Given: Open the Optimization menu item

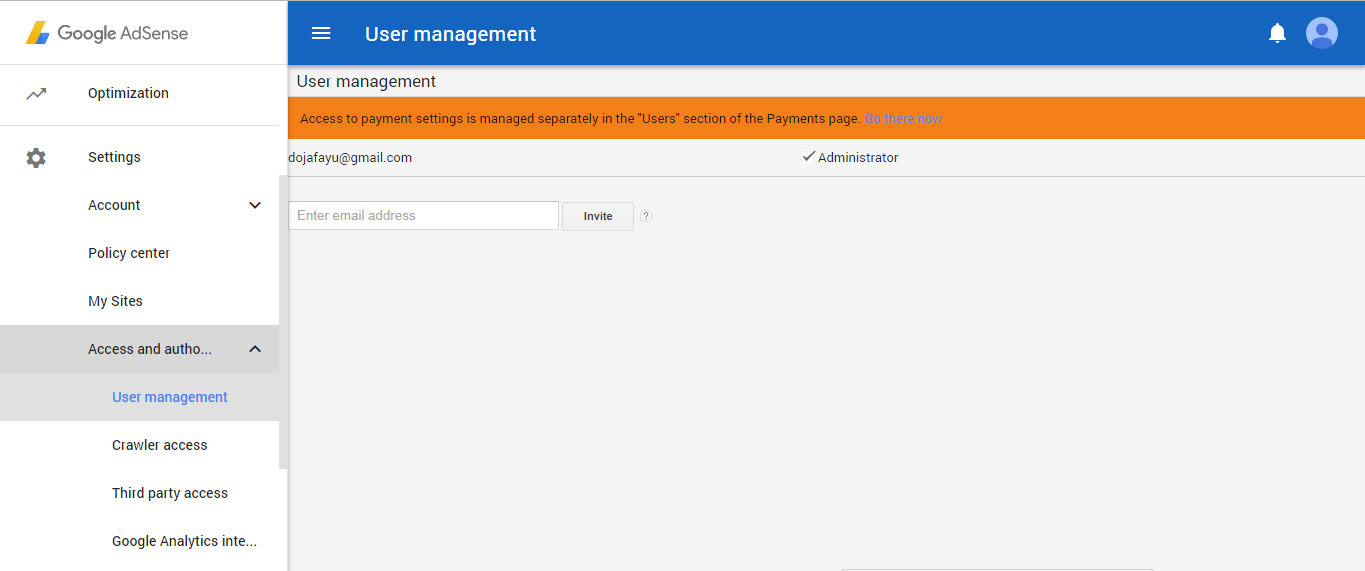Looking at the screenshot, I should point(128,93).
